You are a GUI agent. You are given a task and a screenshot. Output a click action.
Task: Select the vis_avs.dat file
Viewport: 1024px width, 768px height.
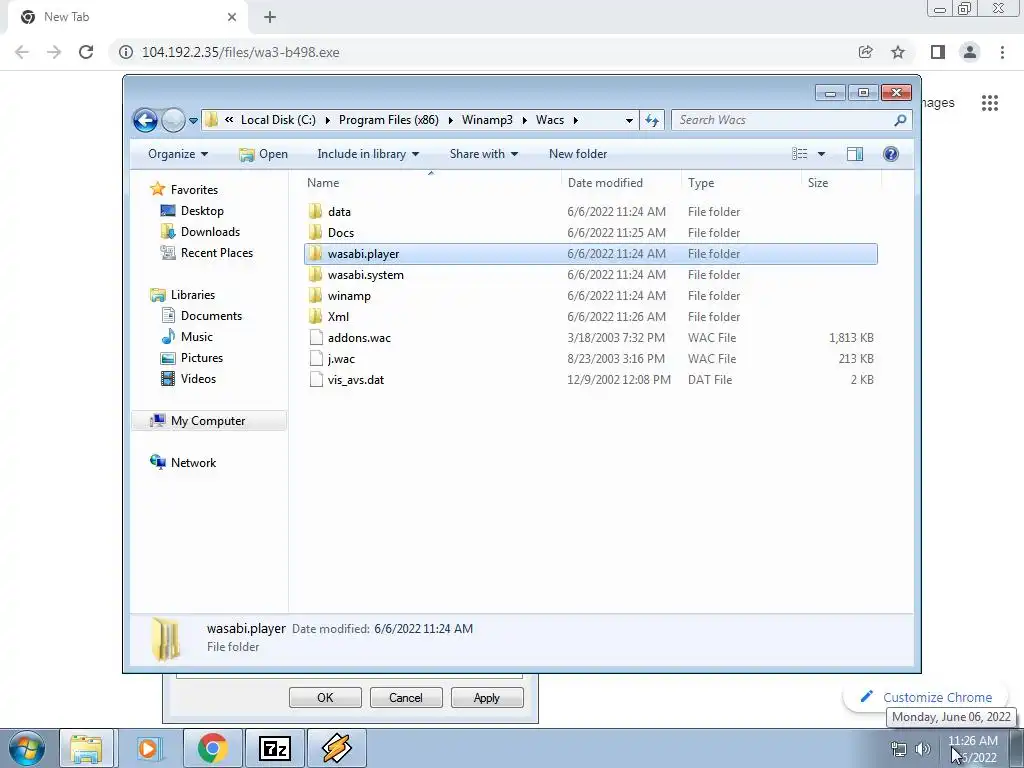pos(590,379)
